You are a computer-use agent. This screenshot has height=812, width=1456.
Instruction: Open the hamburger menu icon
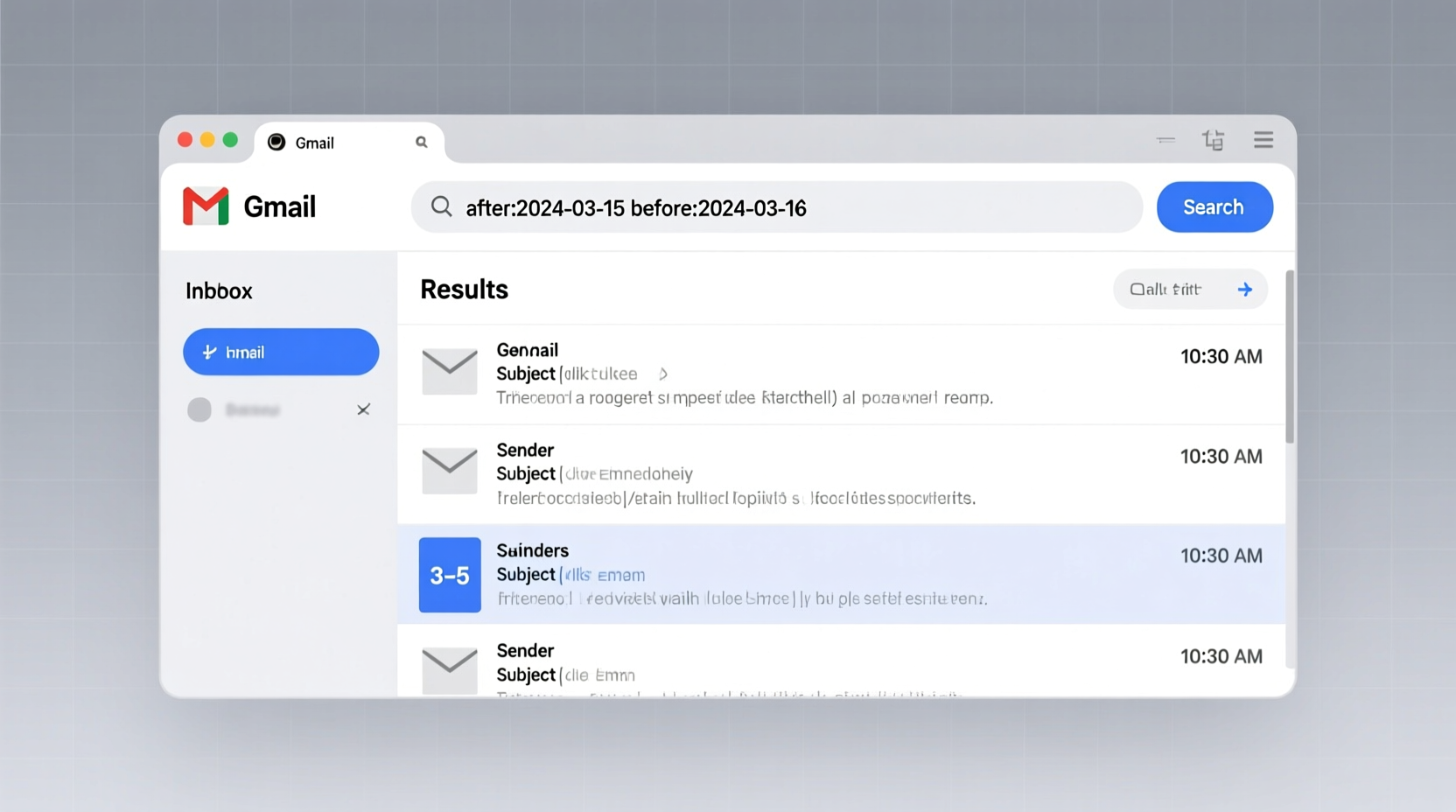1263,140
